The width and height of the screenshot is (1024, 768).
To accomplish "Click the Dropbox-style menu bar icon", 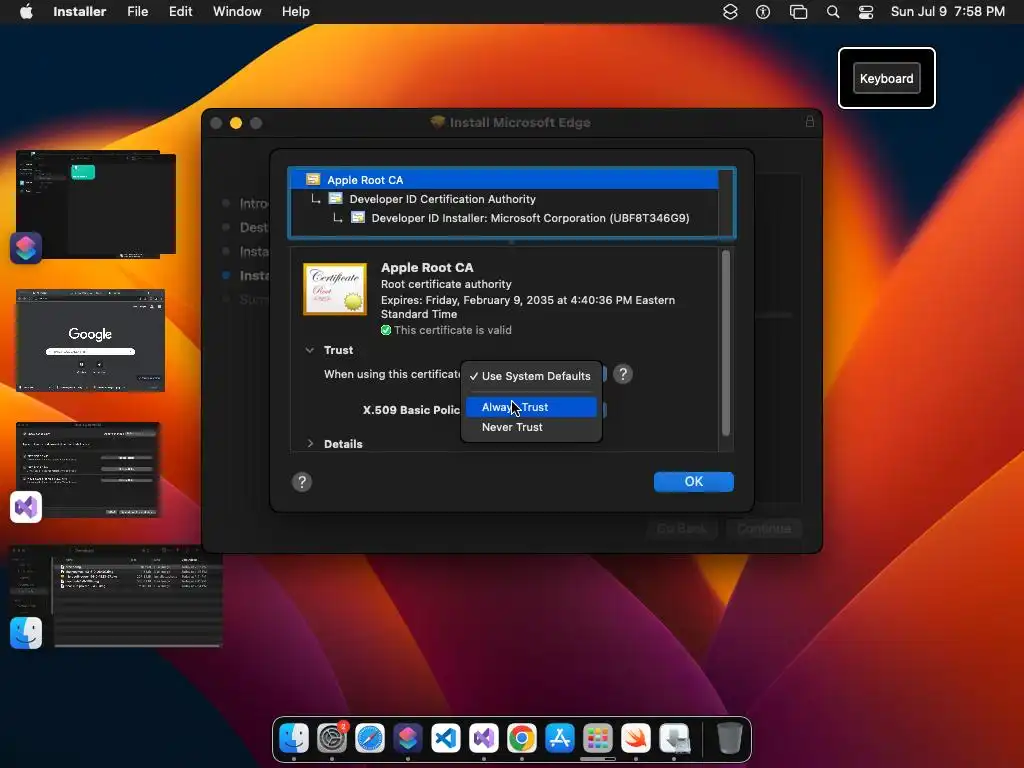I will [730, 12].
